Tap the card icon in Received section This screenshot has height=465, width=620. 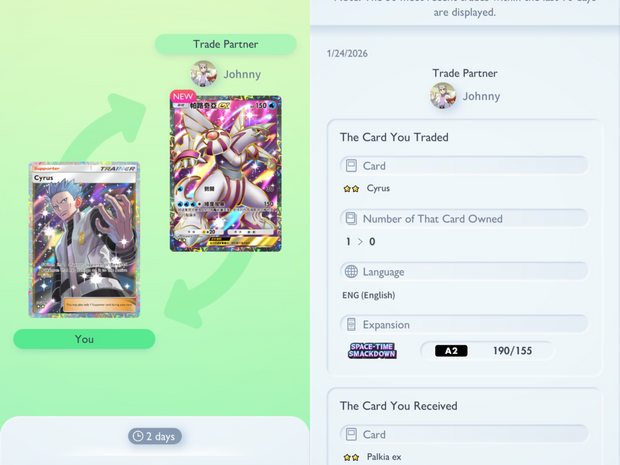351,435
